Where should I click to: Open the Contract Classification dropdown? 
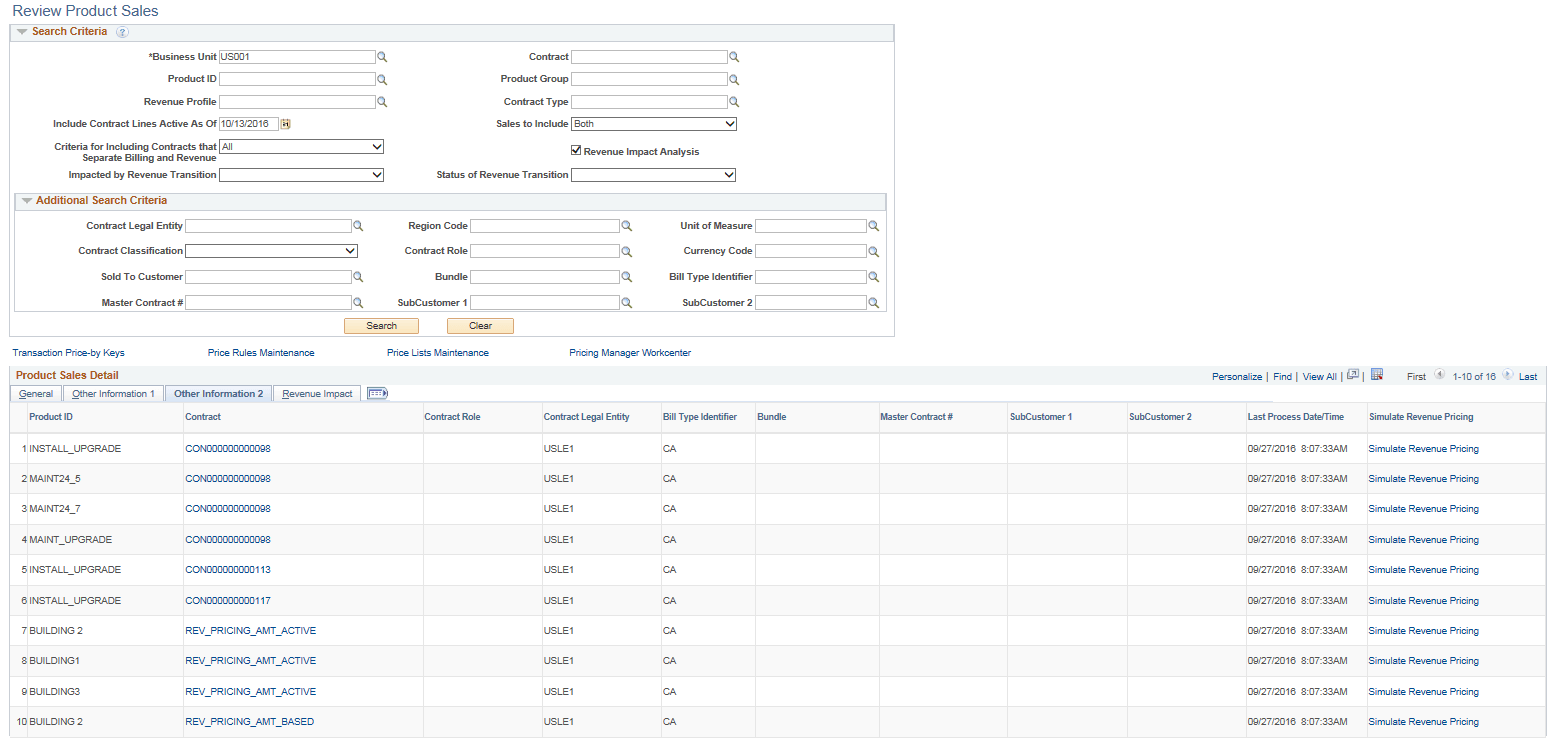coord(271,251)
